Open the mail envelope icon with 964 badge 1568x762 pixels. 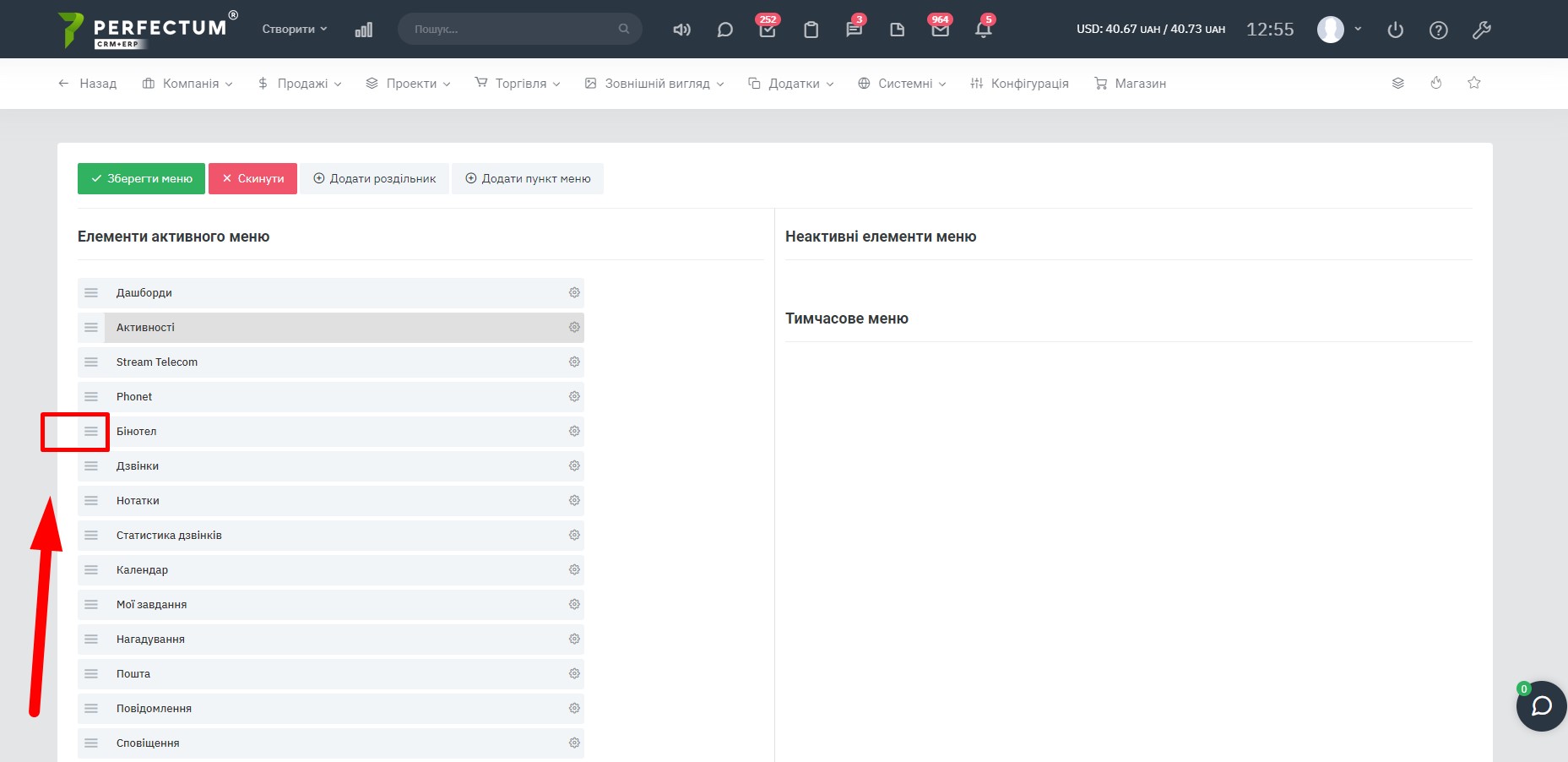pyautogui.click(x=940, y=30)
